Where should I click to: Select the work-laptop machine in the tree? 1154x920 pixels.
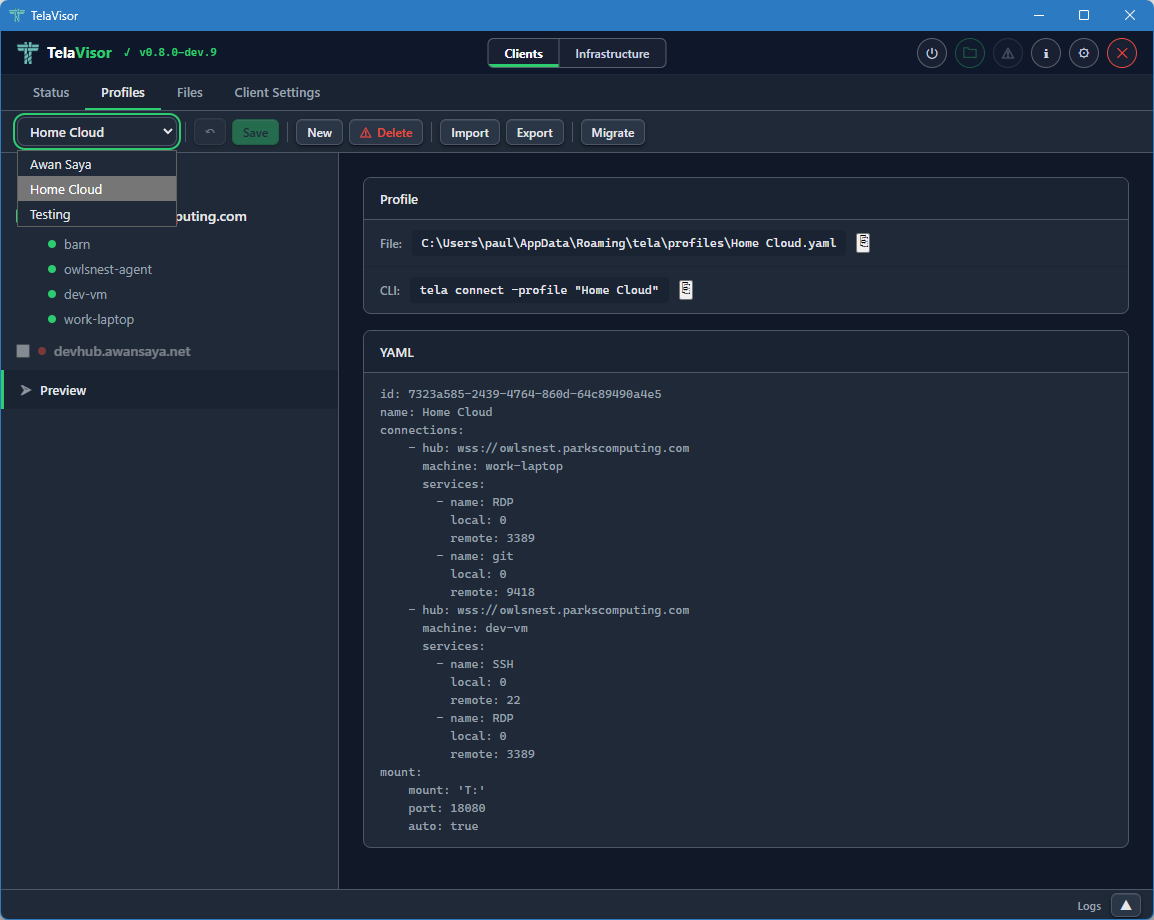click(97, 319)
